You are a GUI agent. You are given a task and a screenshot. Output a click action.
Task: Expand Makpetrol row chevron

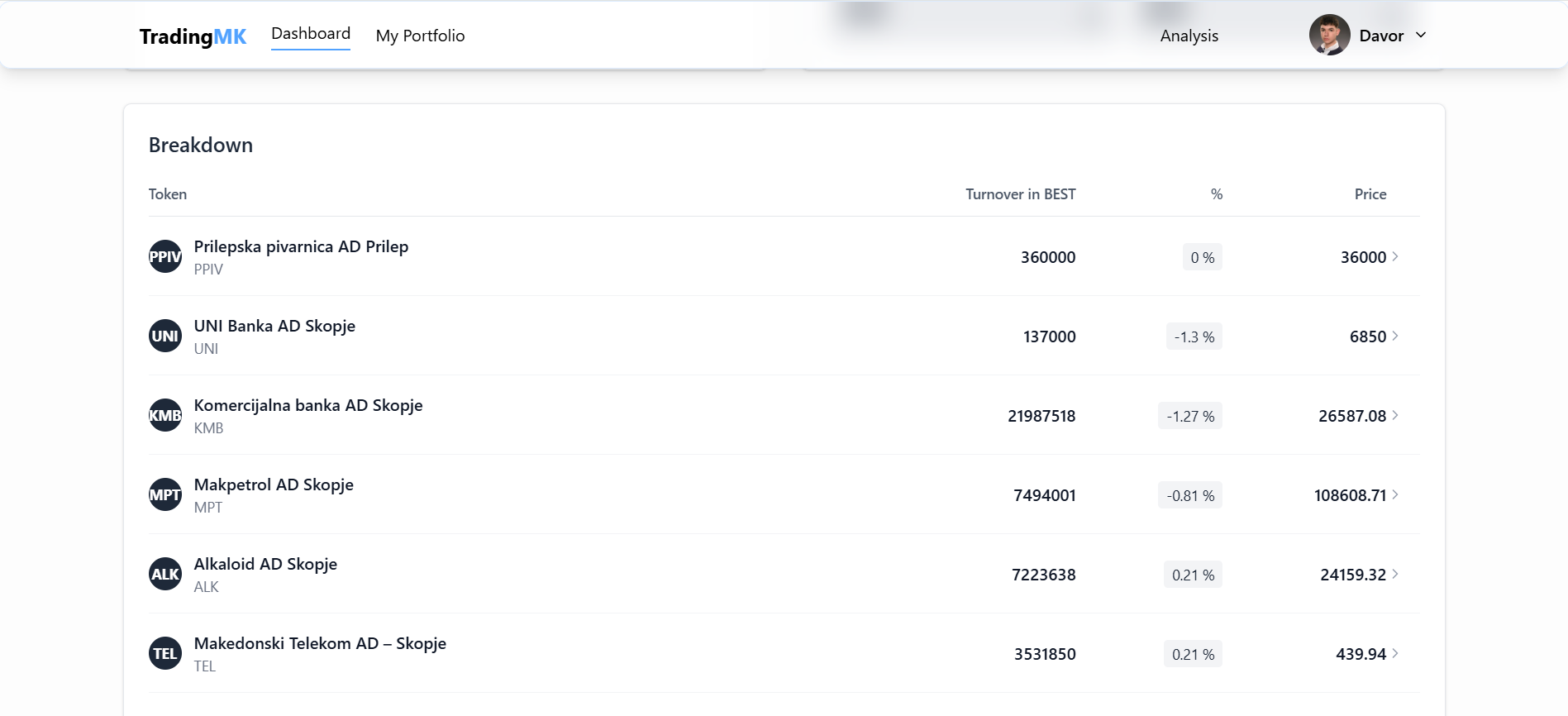point(1395,494)
